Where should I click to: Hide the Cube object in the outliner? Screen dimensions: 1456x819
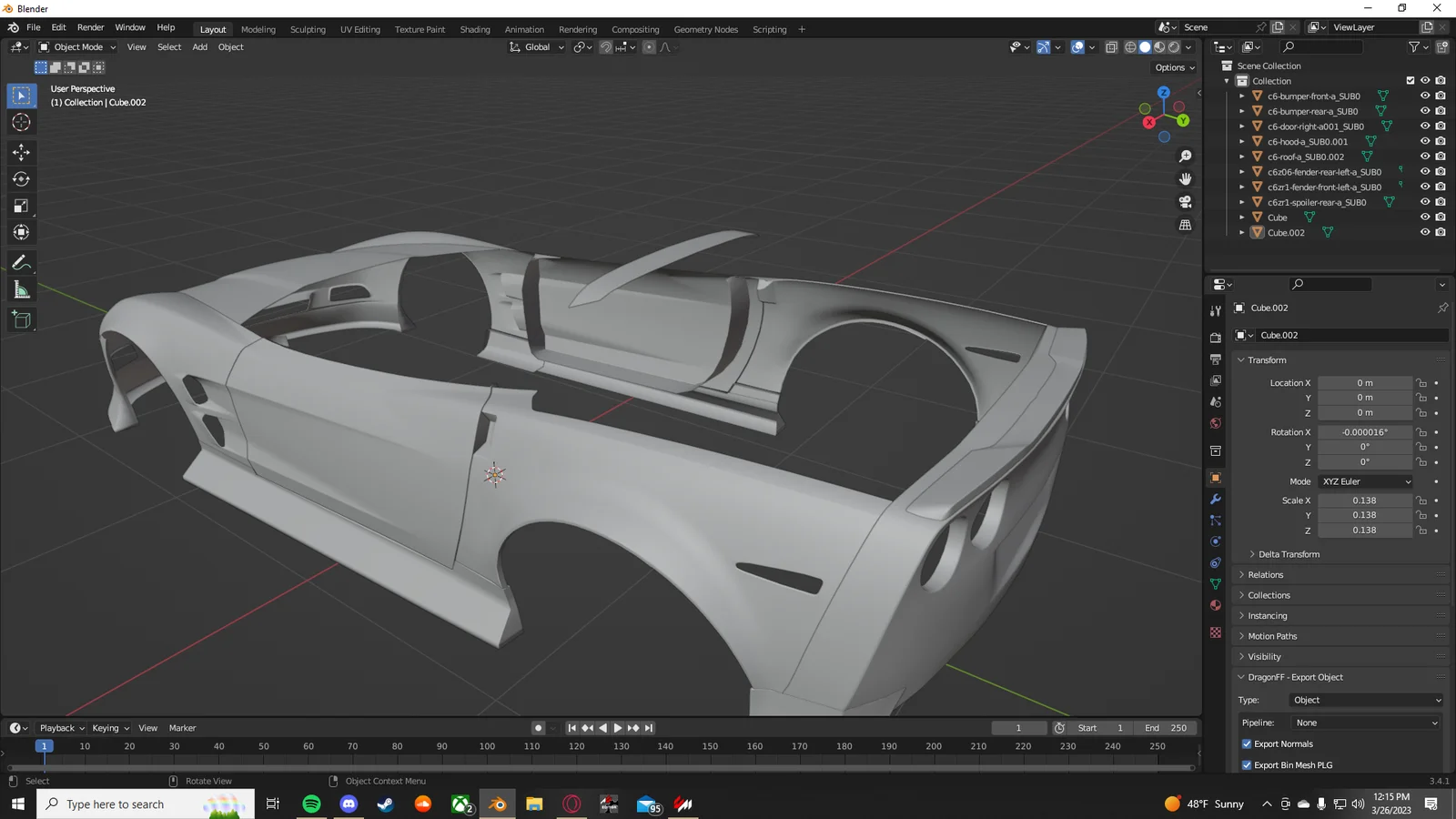pos(1424,217)
